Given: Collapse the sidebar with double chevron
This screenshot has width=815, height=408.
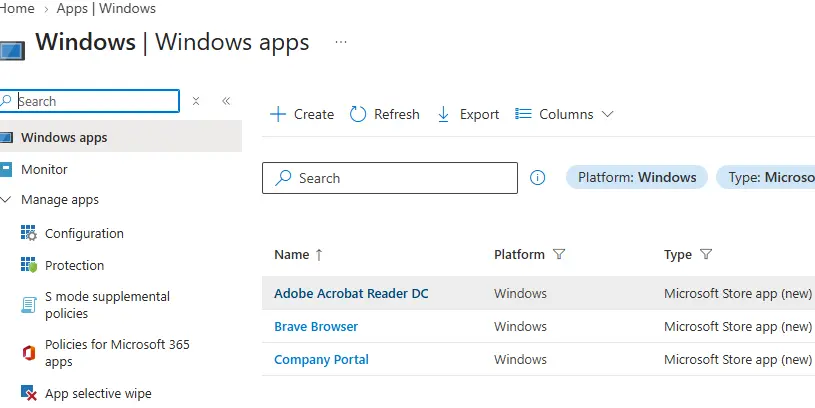Looking at the screenshot, I should click(226, 101).
